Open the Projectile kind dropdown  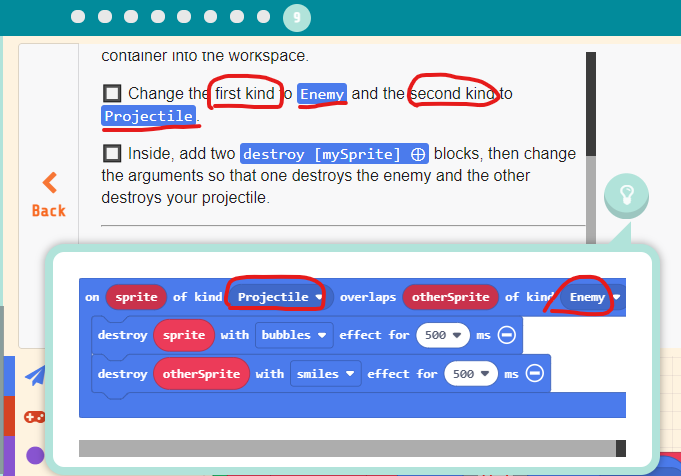point(281,297)
